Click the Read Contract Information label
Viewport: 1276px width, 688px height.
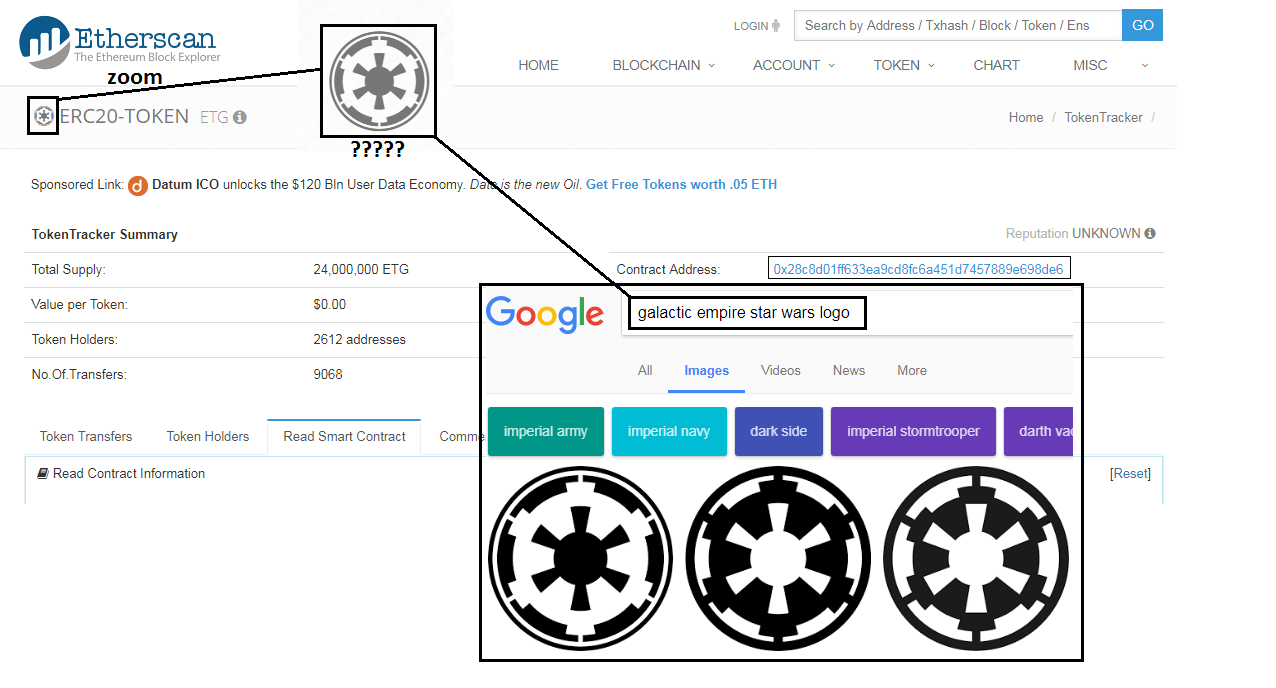tap(129, 473)
